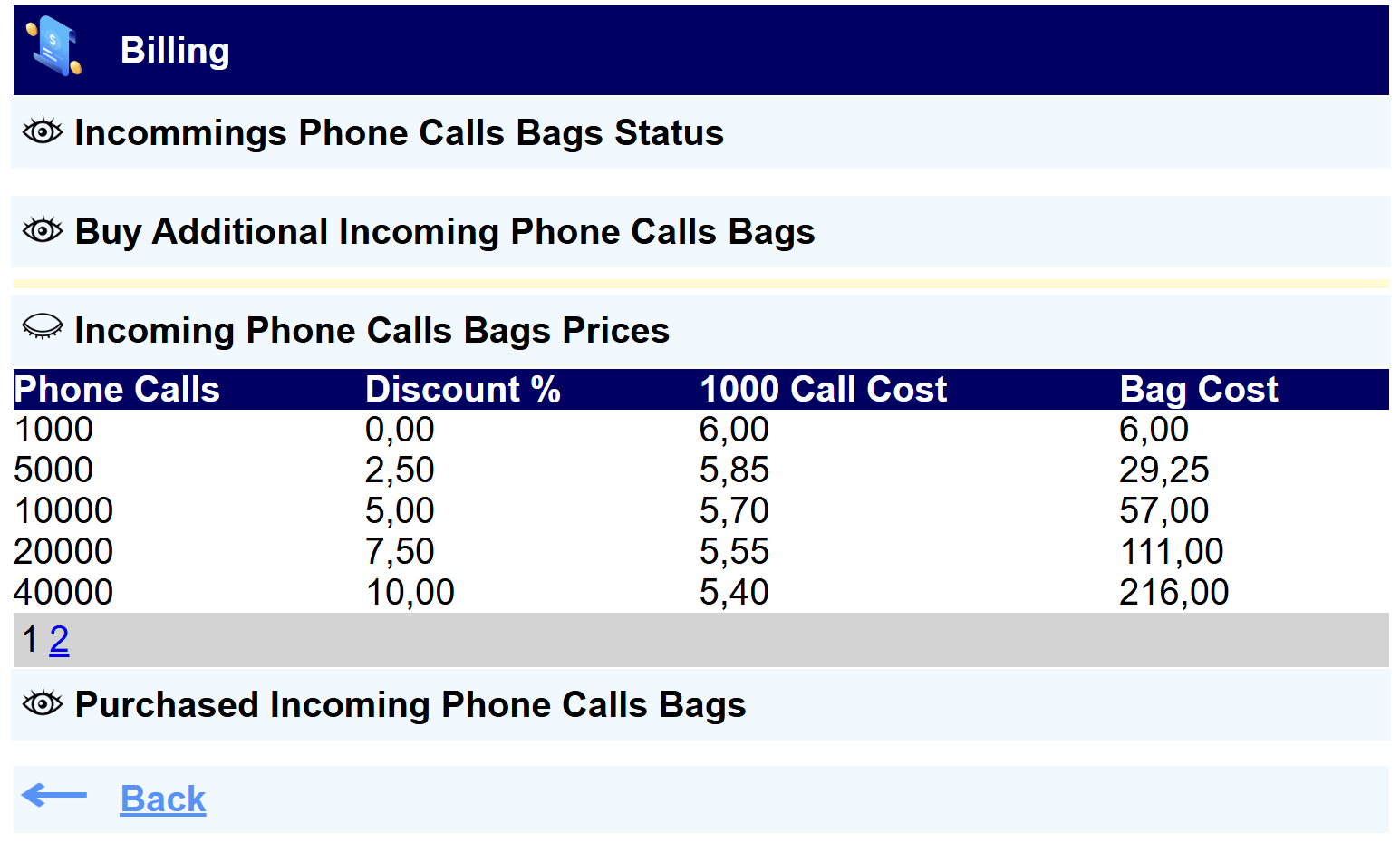Click the 1000 Call Cost column header
Viewport: 1400px width, 843px height.
(823, 390)
